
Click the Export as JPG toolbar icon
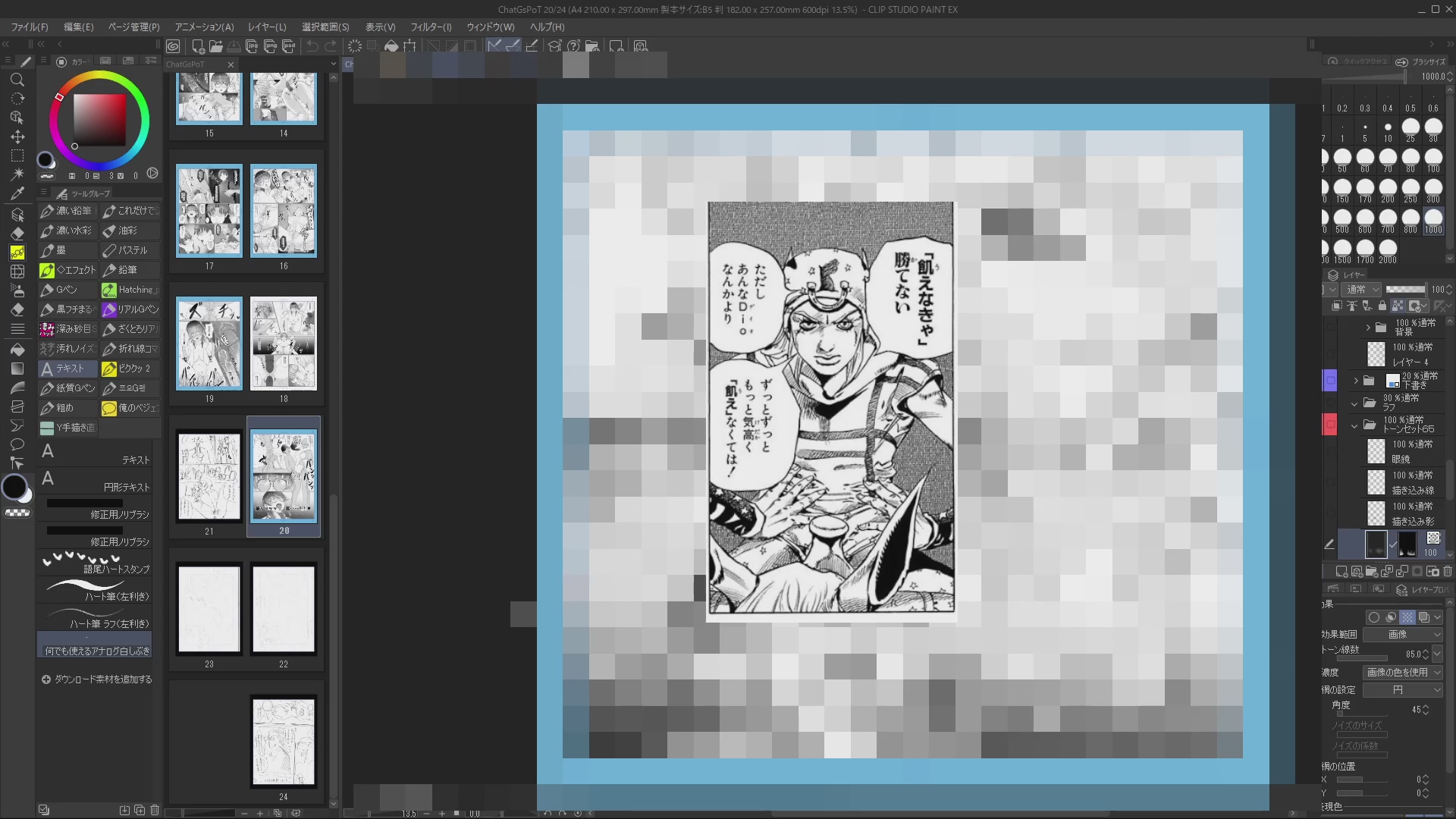pyautogui.click(x=252, y=46)
